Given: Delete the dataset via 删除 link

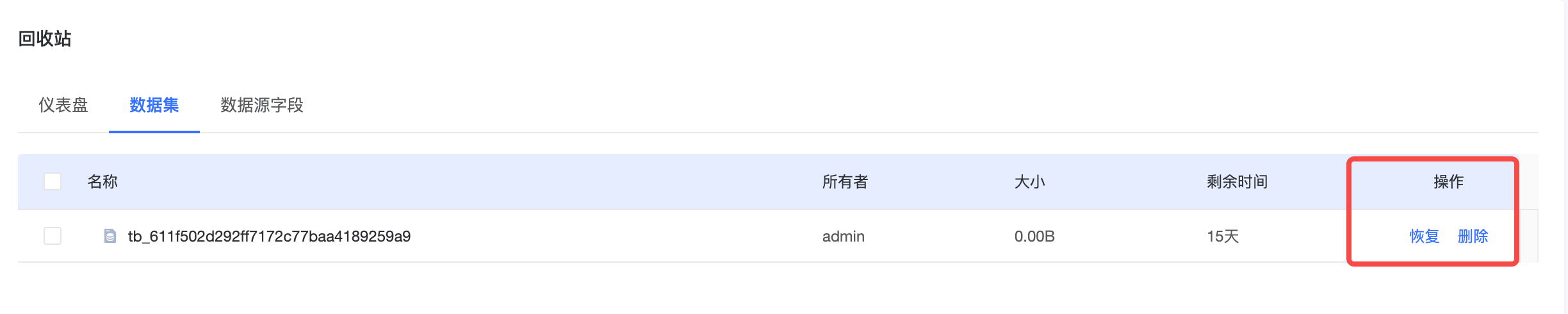Looking at the screenshot, I should pyautogui.click(x=1473, y=236).
